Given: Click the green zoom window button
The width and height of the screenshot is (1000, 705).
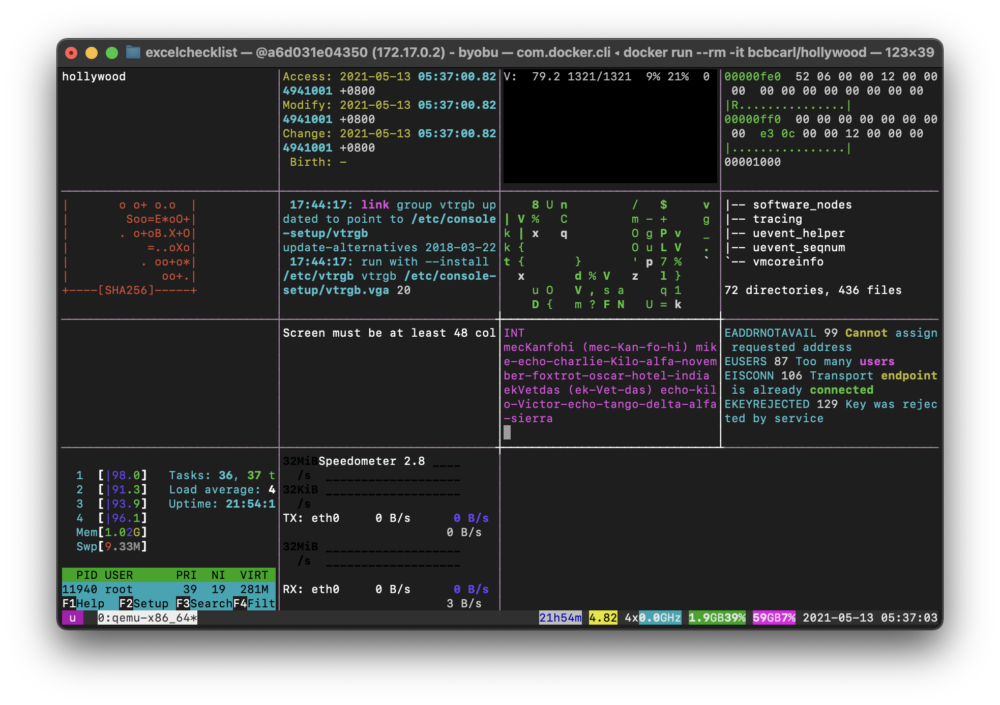Looking at the screenshot, I should [x=112, y=53].
